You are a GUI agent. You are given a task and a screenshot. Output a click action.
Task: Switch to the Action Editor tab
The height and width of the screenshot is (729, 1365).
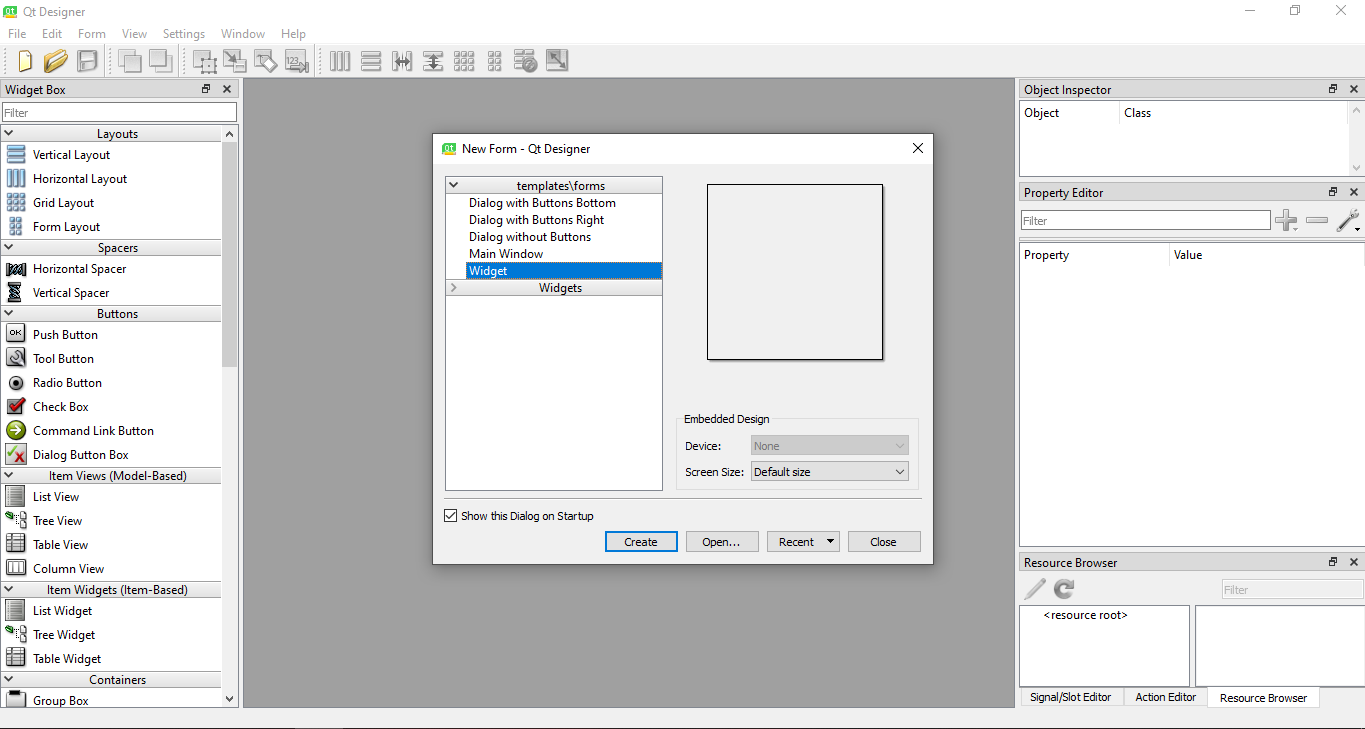click(x=1166, y=697)
